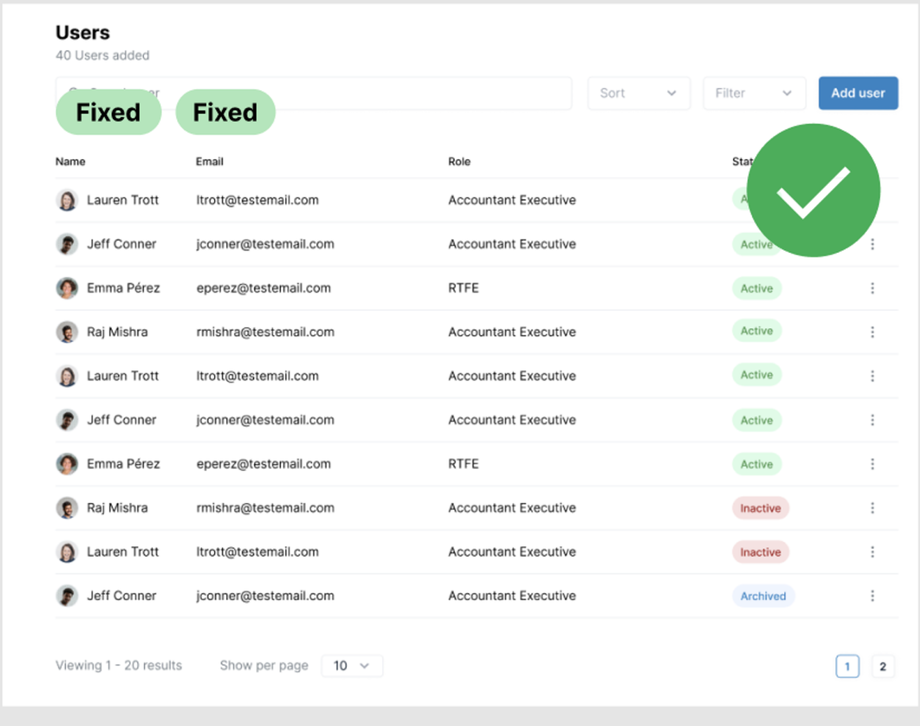Screen dimensions: 920x726
Task: Expand the Filter dropdown
Action: (x=754, y=93)
